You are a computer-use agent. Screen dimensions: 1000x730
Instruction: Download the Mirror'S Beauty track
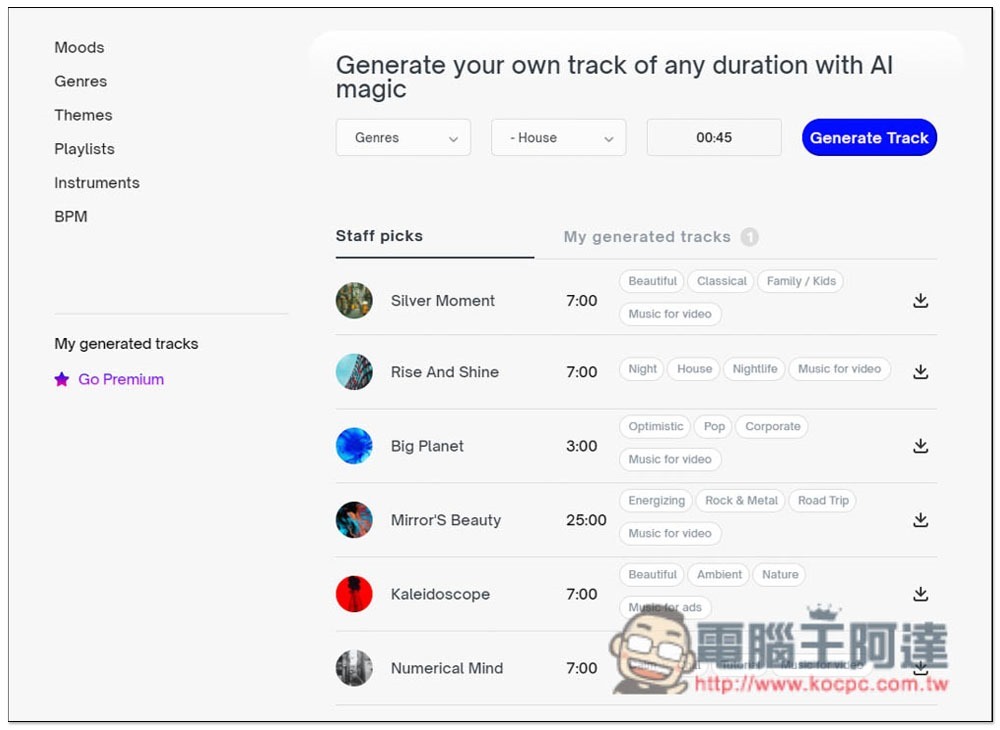(920, 520)
